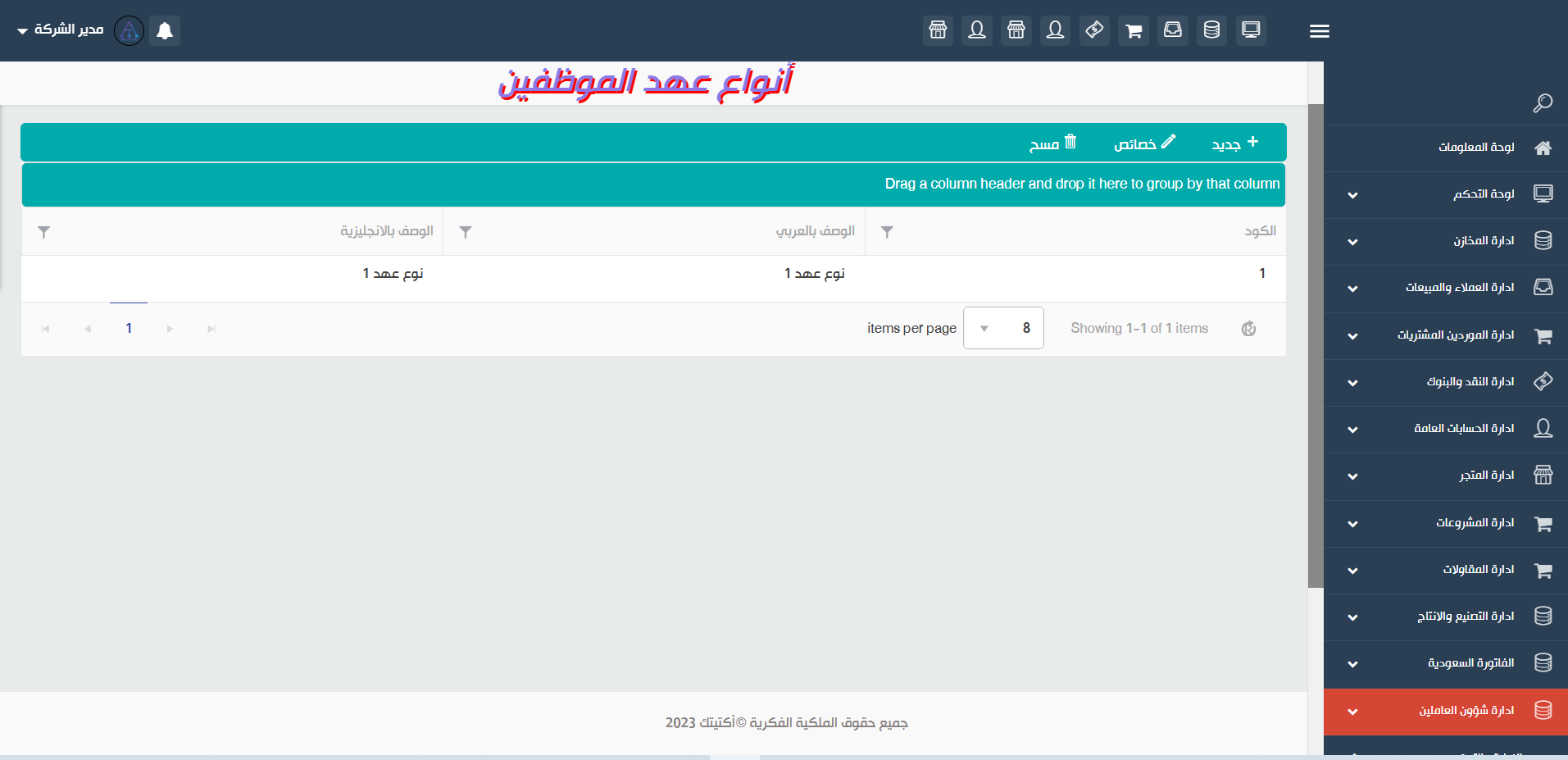Click the cash and banks tag icon
The height and width of the screenshot is (760, 1568).
[x=1543, y=382]
